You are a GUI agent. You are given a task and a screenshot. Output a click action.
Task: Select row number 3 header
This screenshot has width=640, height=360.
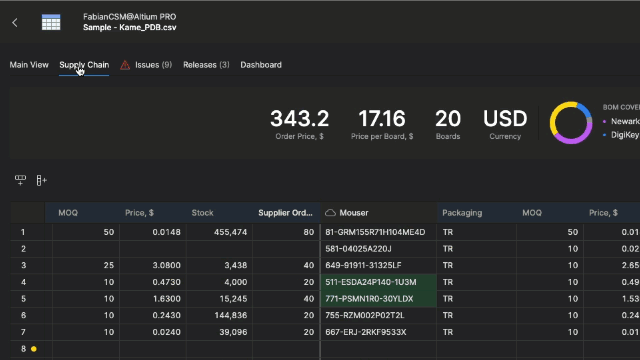click(23, 265)
